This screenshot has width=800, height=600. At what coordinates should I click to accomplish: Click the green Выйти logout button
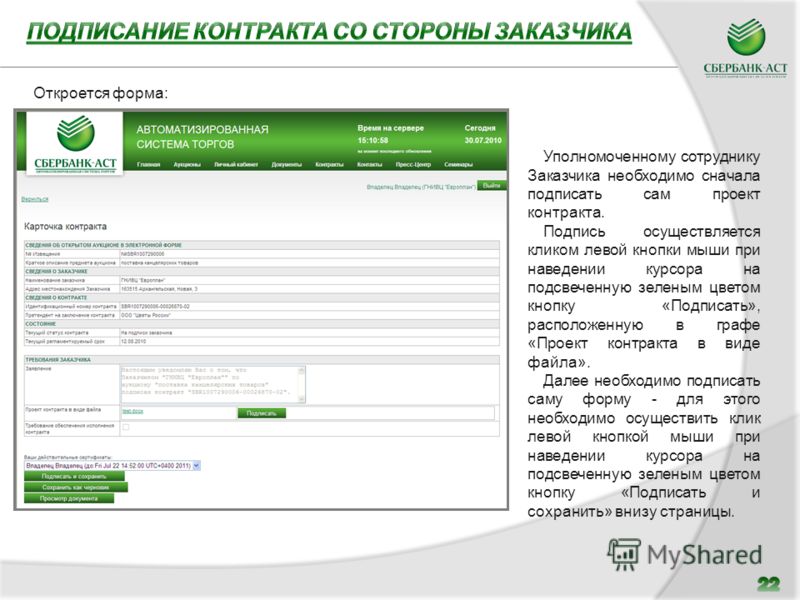[491, 185]
